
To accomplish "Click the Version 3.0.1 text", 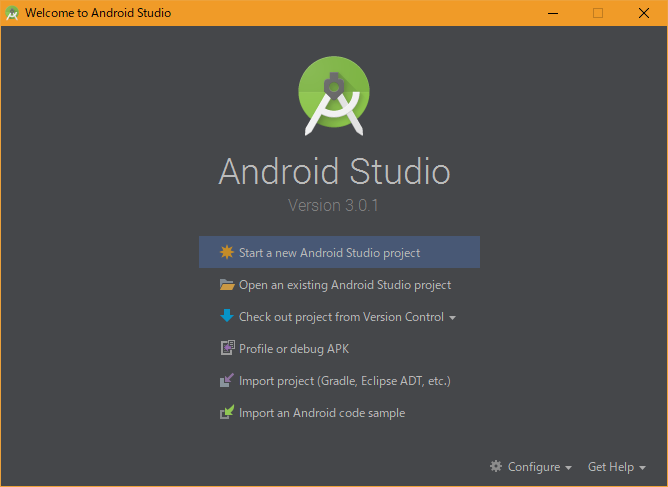I will pyautogui.click(x=333, y=206).
